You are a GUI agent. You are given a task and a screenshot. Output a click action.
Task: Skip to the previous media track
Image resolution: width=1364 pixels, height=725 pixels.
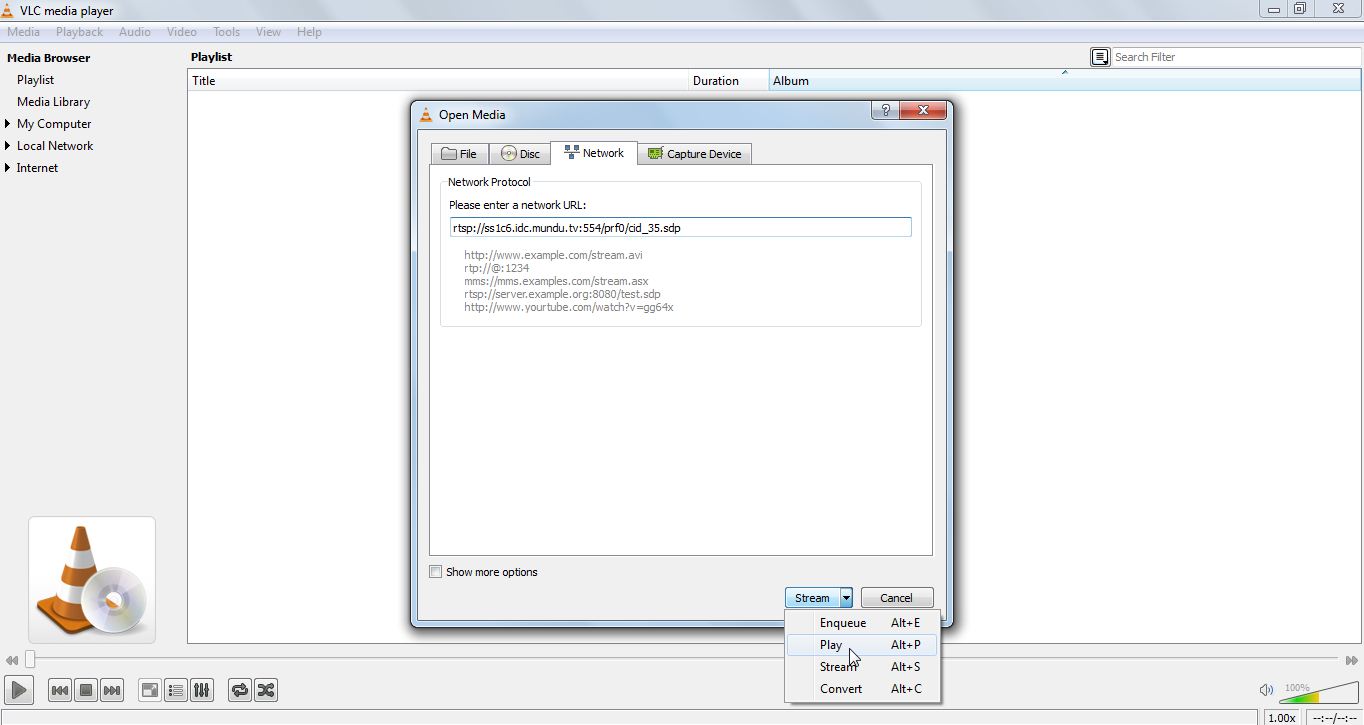(60, 690)
